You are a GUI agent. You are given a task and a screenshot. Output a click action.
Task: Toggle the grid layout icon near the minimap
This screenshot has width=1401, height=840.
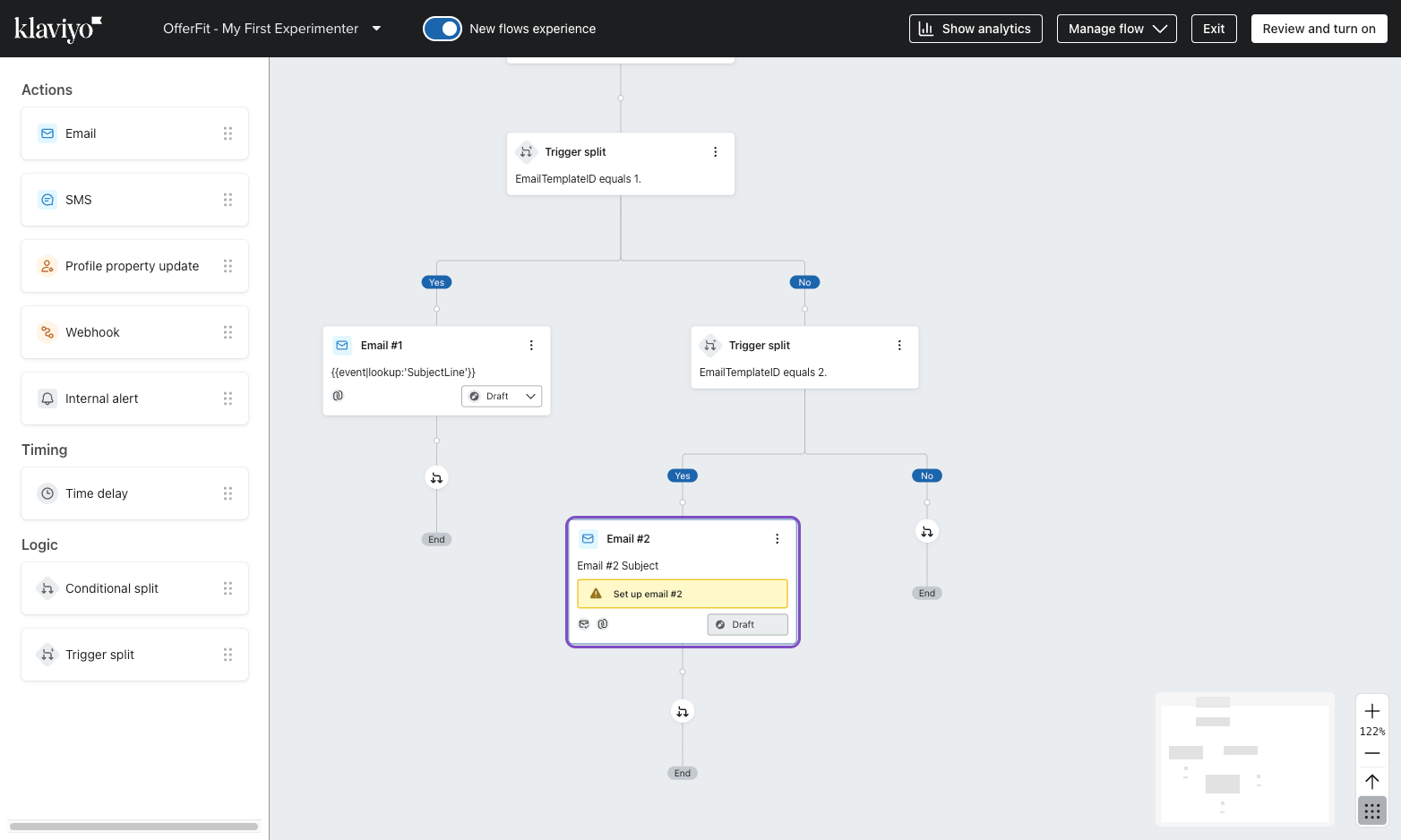point(1371,810)
